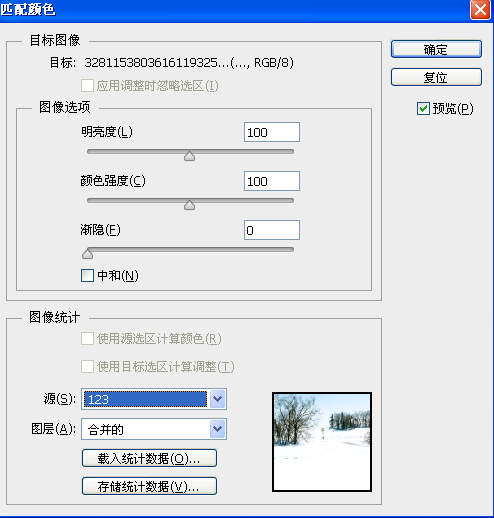
Task: Click the 存储统计数据(V)... button
Action: (149, 486)
